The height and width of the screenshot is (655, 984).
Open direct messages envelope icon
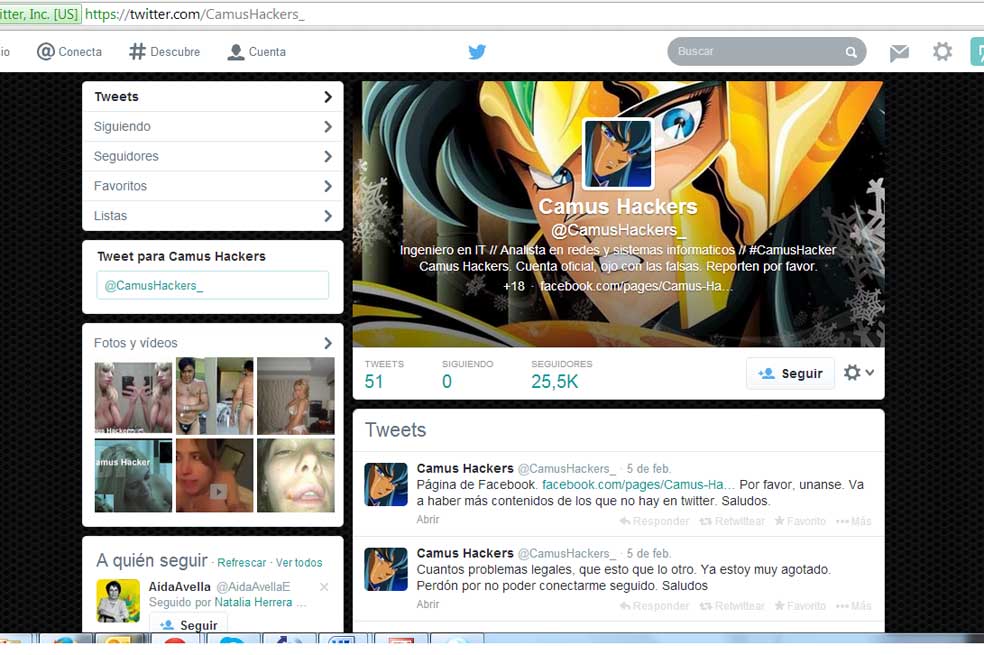(x=899, y=53)
